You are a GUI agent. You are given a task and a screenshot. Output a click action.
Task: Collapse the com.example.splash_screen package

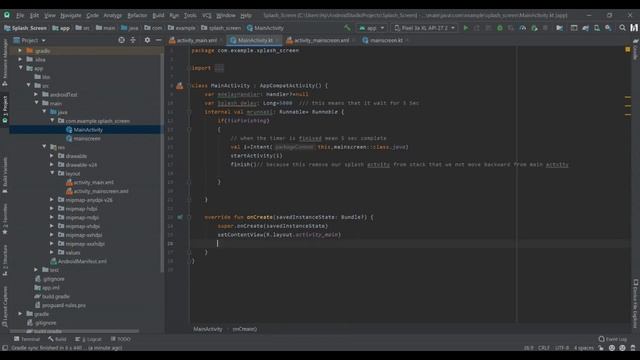pyautogui.click(x=52, y=121)
